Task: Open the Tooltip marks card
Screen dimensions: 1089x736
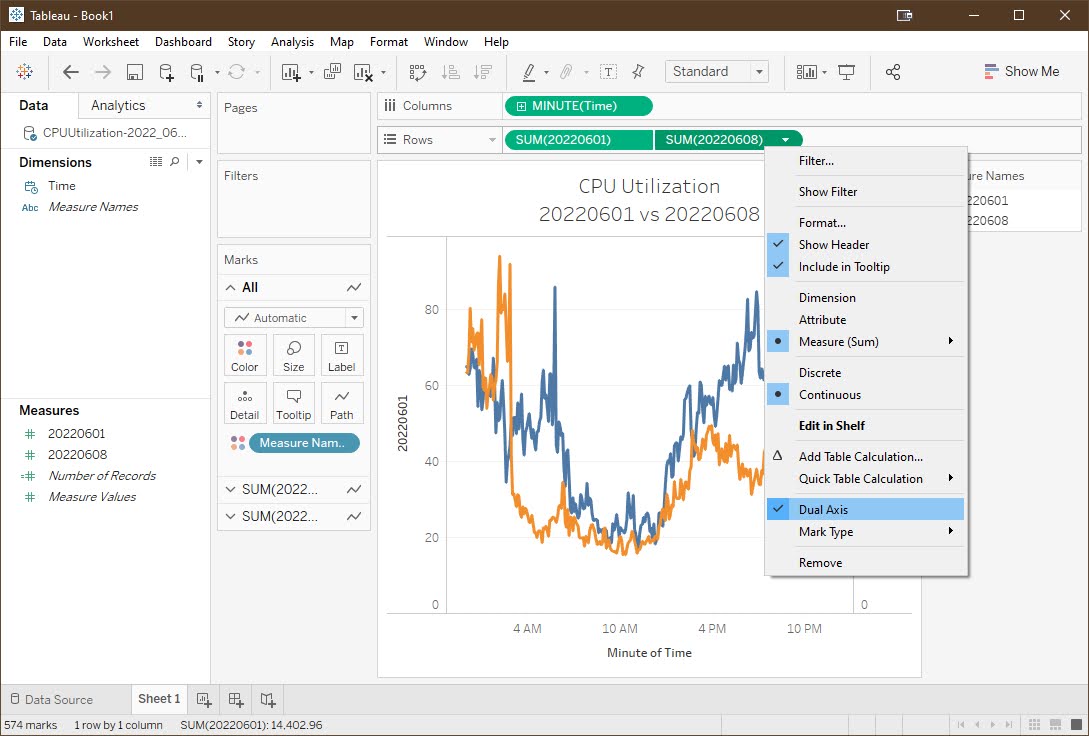Action: [293, 403]
